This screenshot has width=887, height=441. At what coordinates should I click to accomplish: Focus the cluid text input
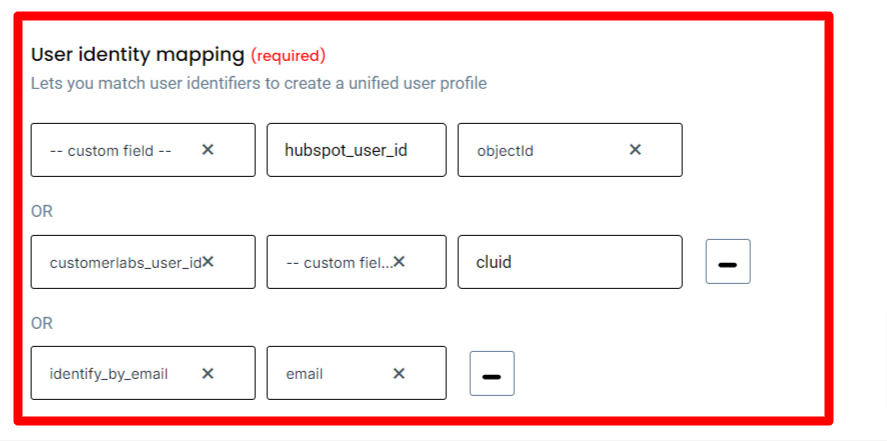(x=570, y=262)
